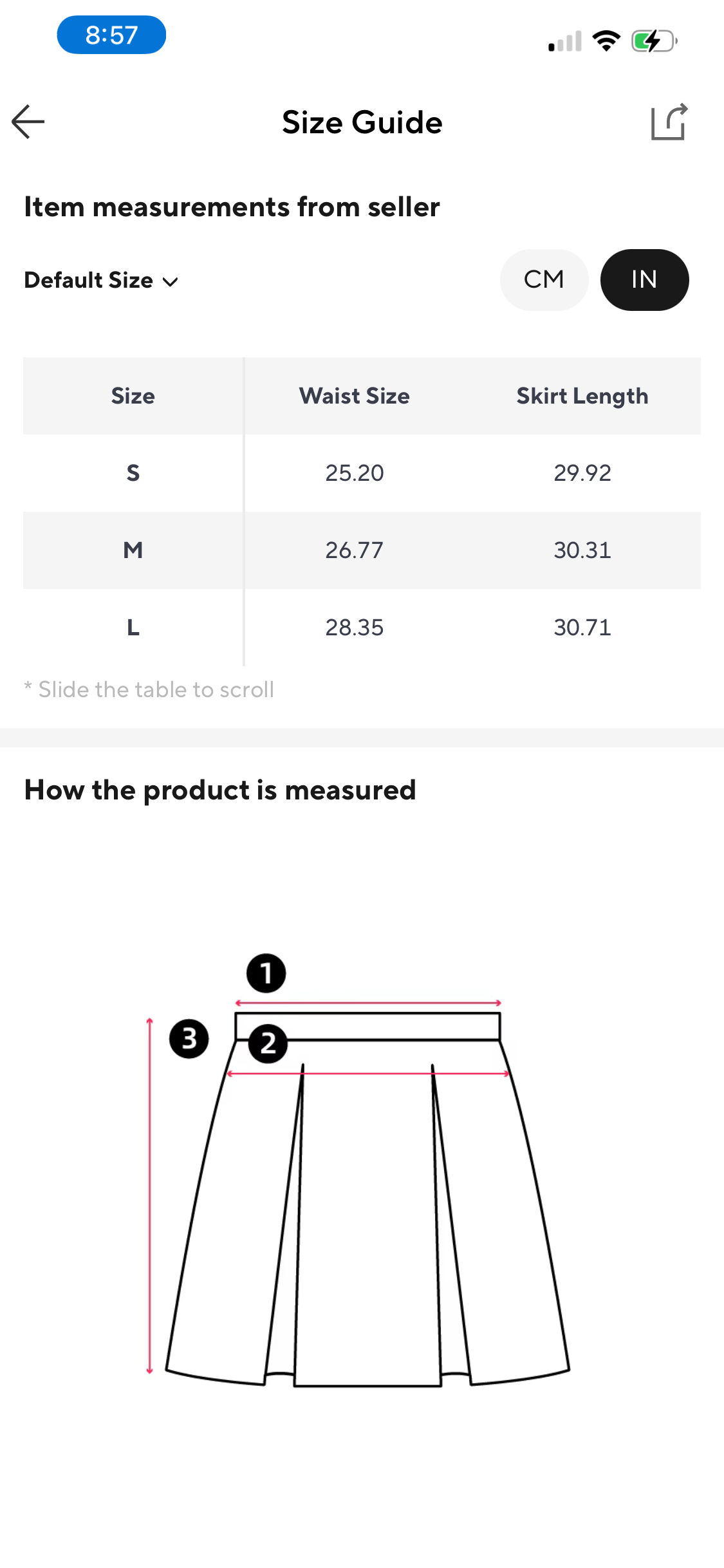Tap the number 3 measurement marker
This screenshot has height=1568, width=724.
tap(189, 1038)
